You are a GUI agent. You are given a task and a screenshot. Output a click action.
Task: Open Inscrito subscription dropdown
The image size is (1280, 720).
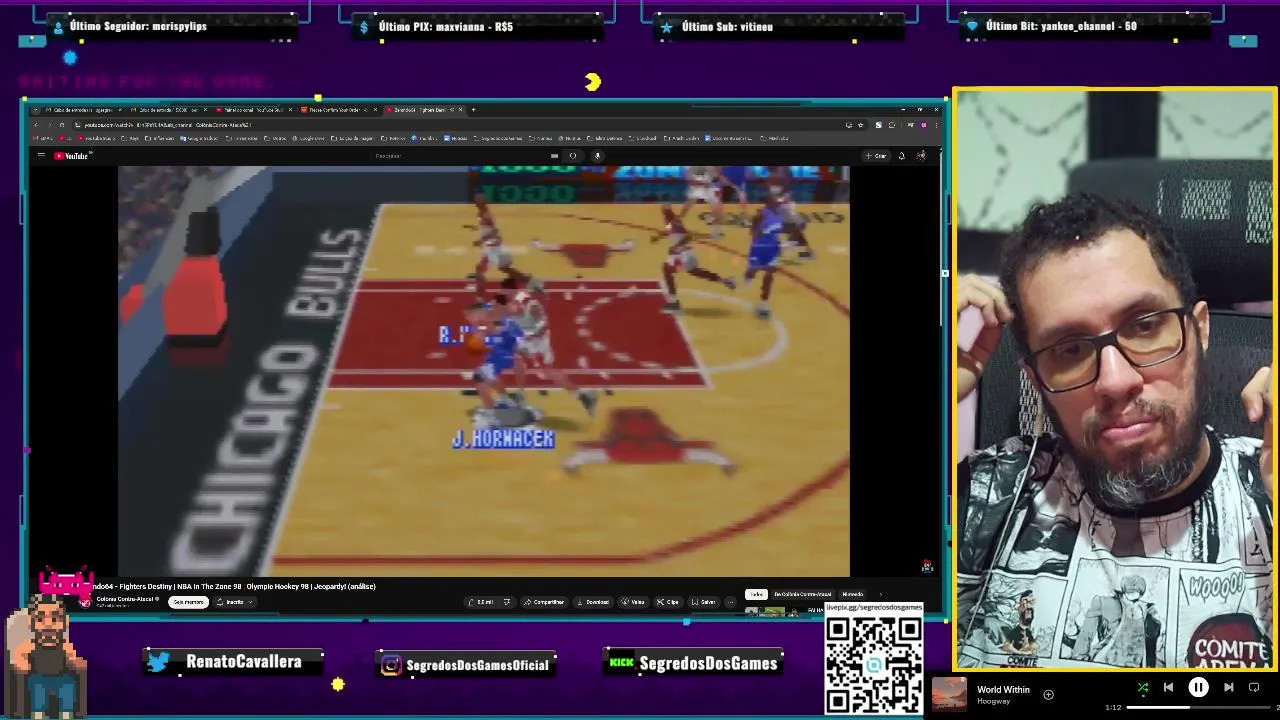click(x=236, y=602)
